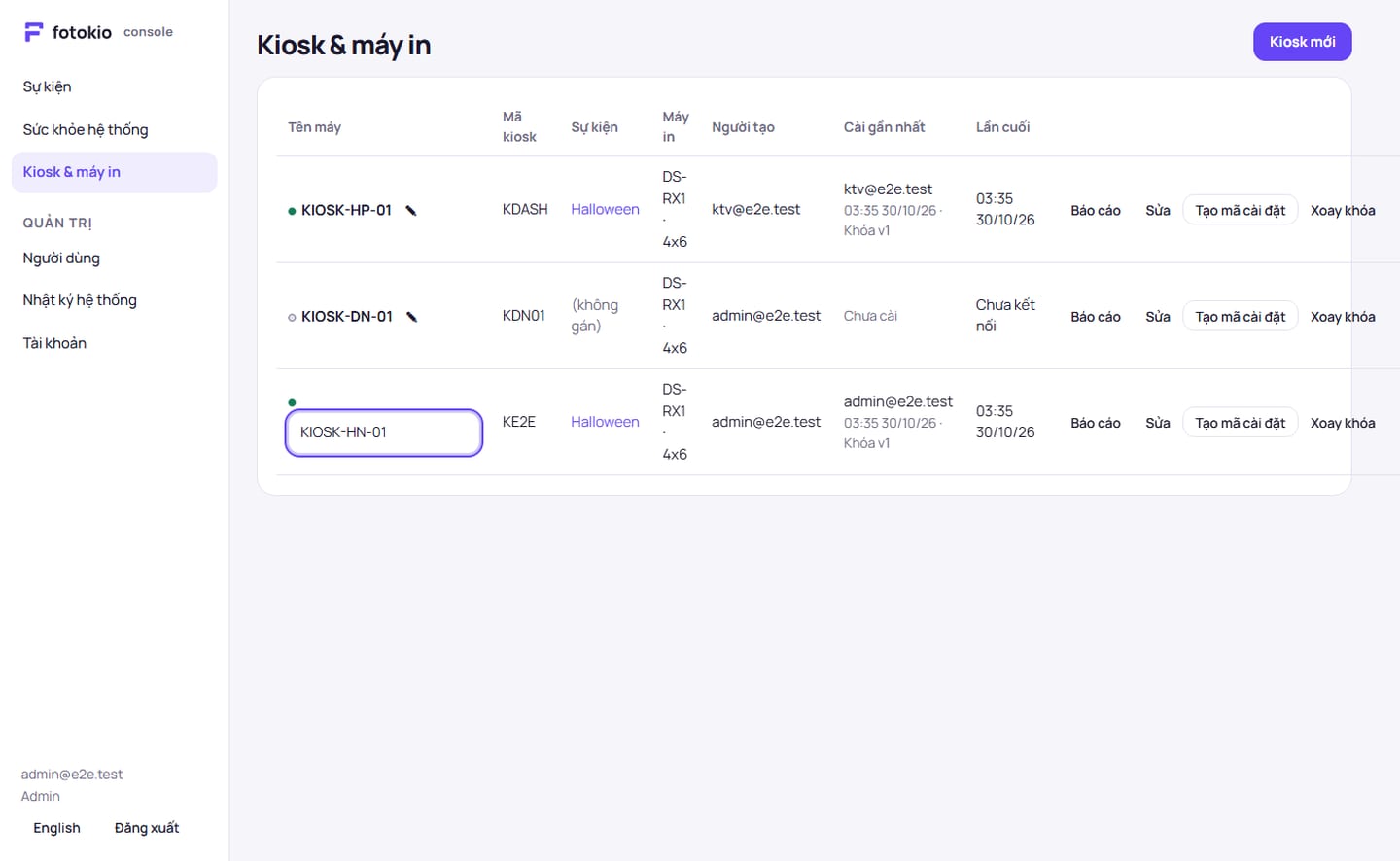Click pencil icon next to KIOSK-DN-01
The width and height of the screenshot is (1400, 861).
click(412, 317)
